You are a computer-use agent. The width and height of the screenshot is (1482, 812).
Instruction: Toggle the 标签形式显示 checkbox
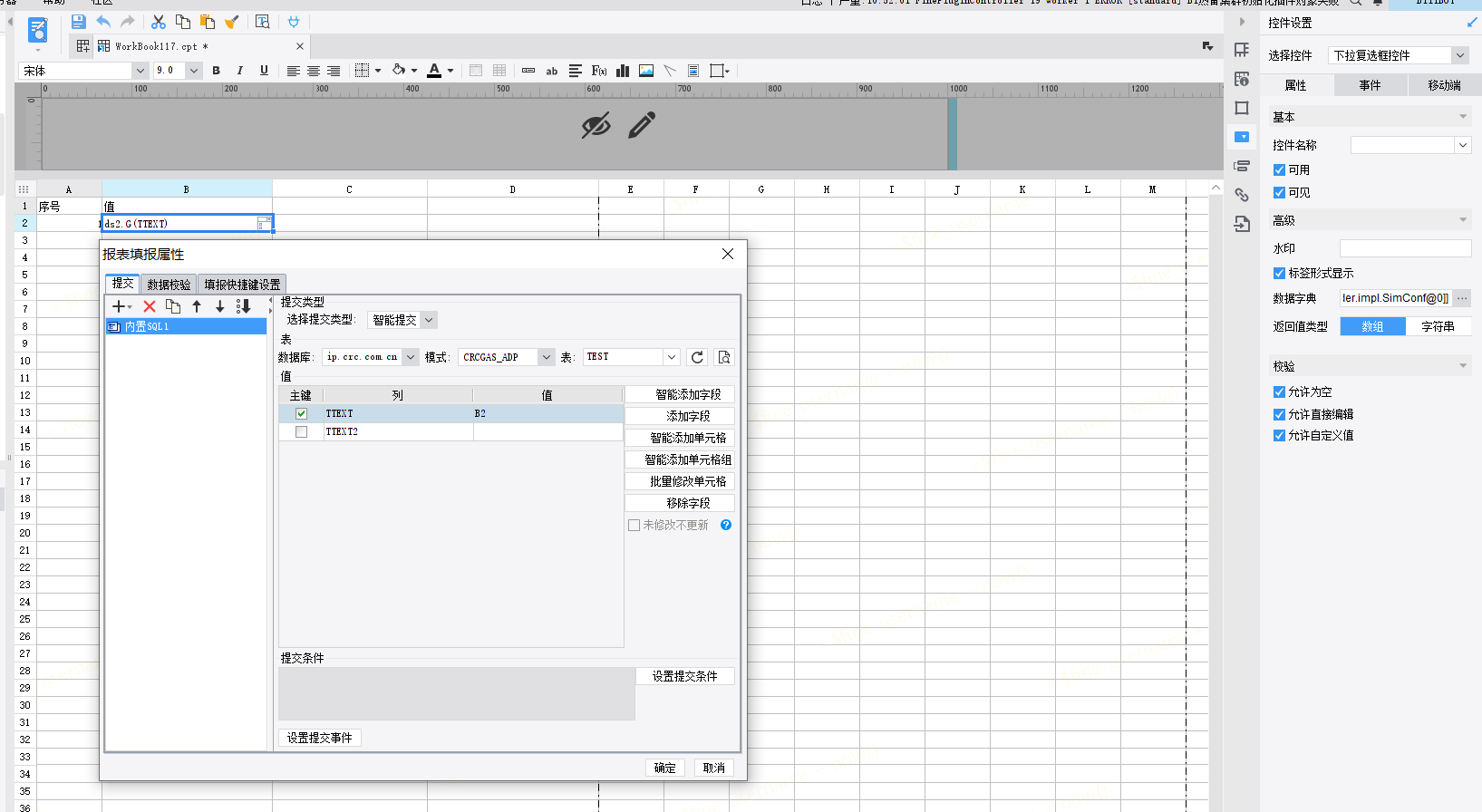[1279, 273]
